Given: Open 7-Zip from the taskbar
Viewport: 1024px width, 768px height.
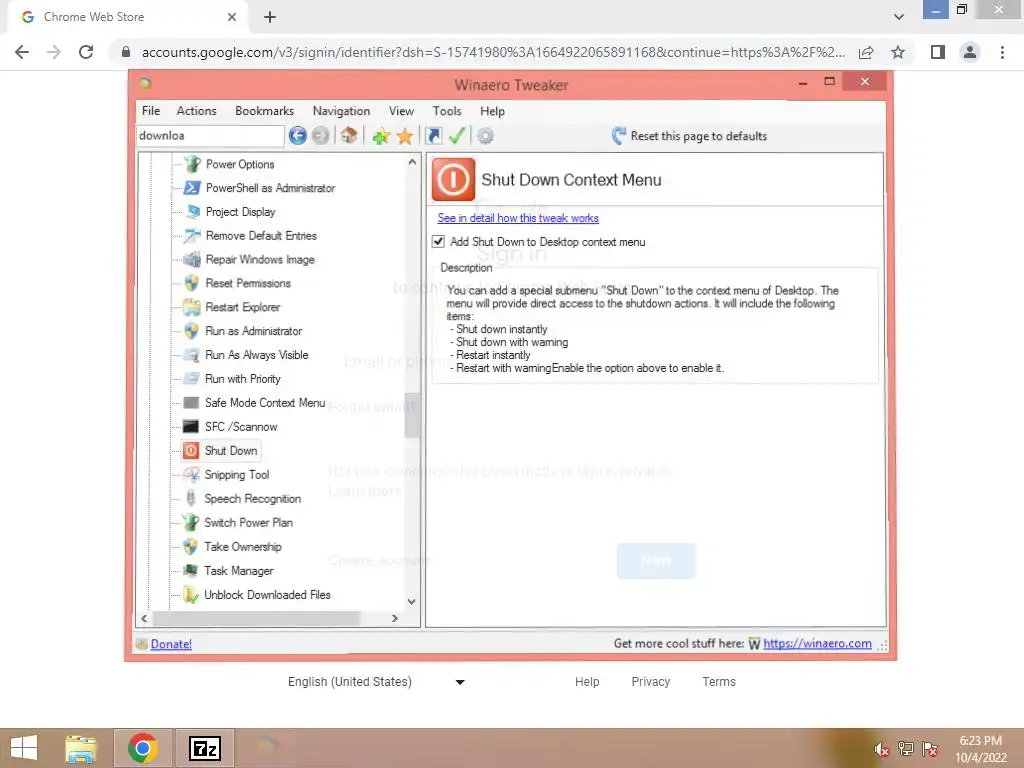Looking at the screenshot, I should tap(204, 748).
